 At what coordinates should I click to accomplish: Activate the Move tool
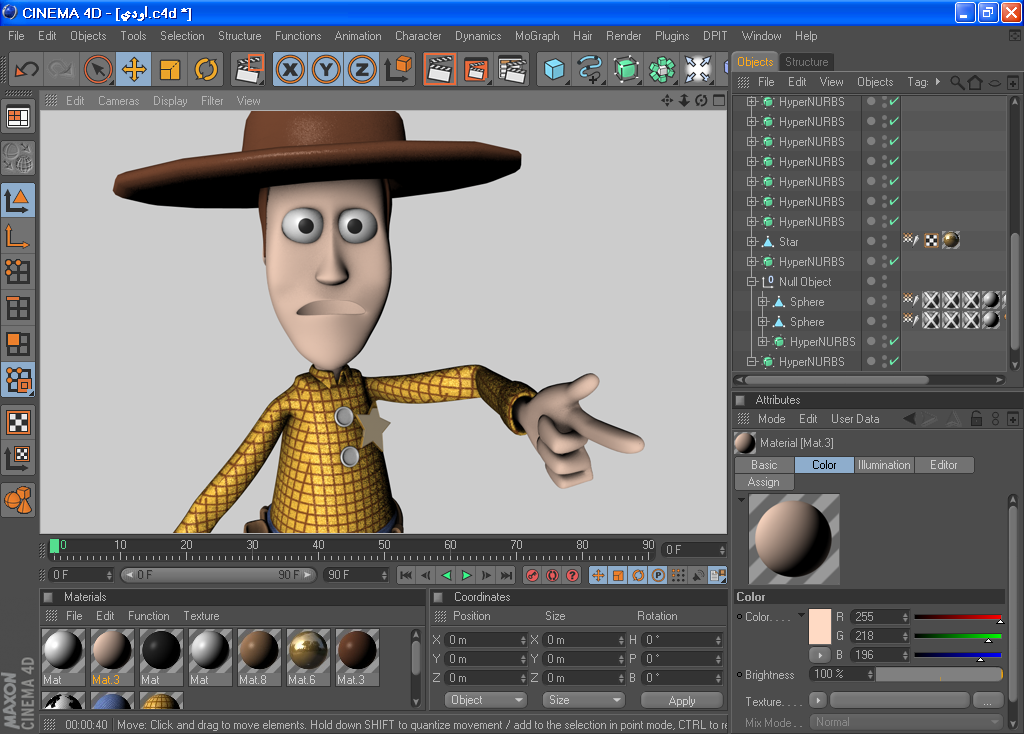tap(134, 69)
